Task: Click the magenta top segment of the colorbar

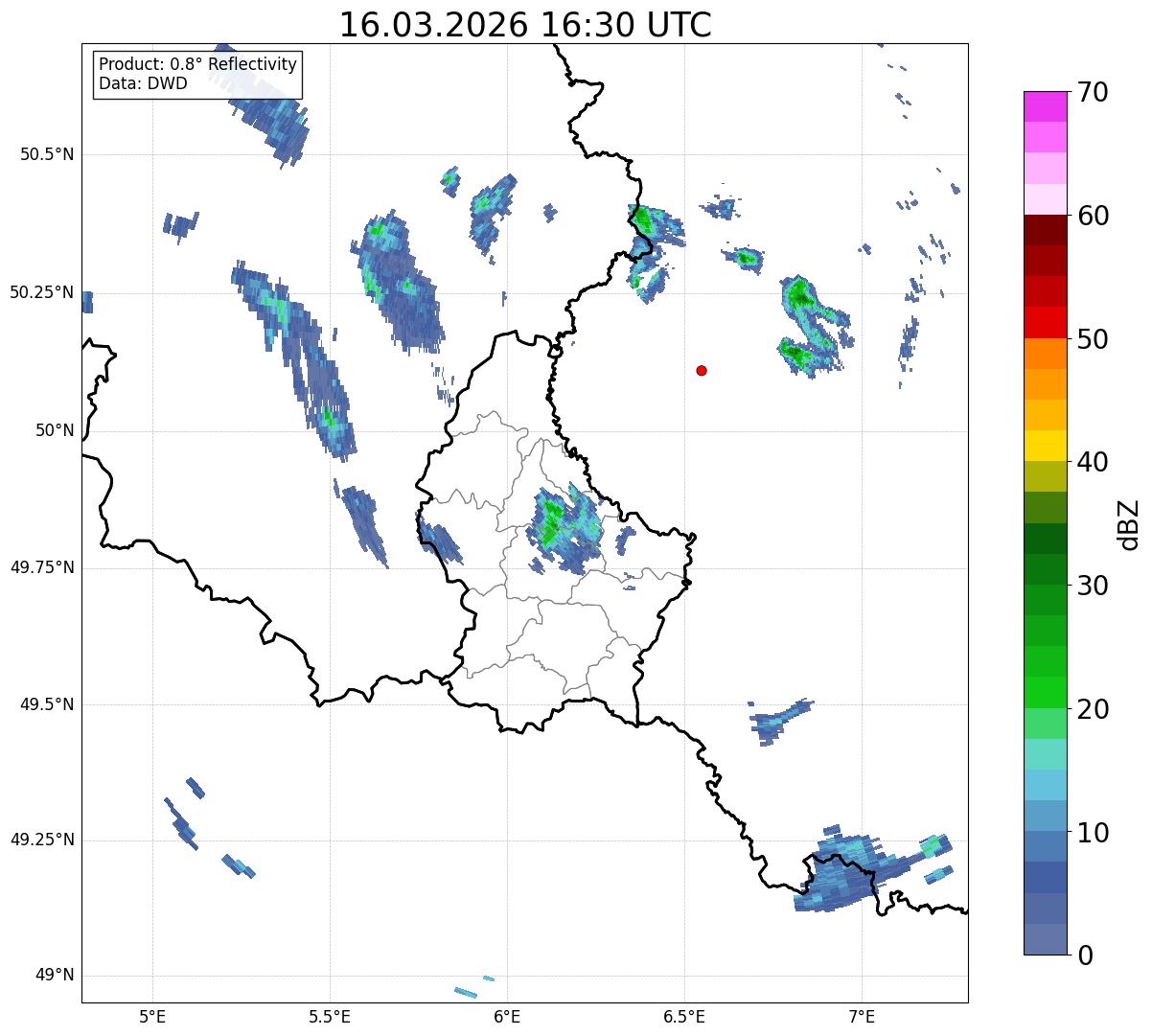Action: coord(1047,106)
